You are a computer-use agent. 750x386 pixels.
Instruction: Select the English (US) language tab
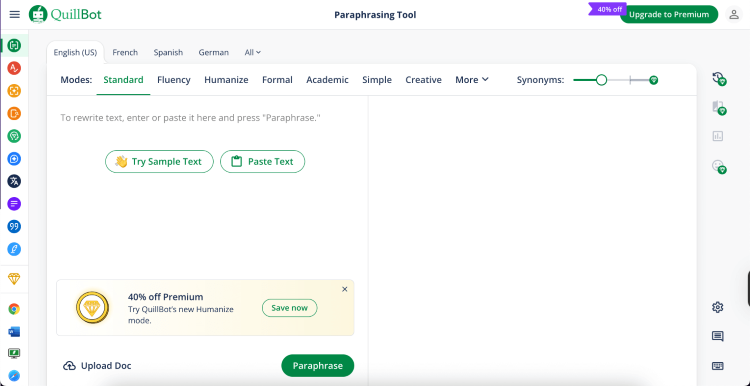point(75,53)
